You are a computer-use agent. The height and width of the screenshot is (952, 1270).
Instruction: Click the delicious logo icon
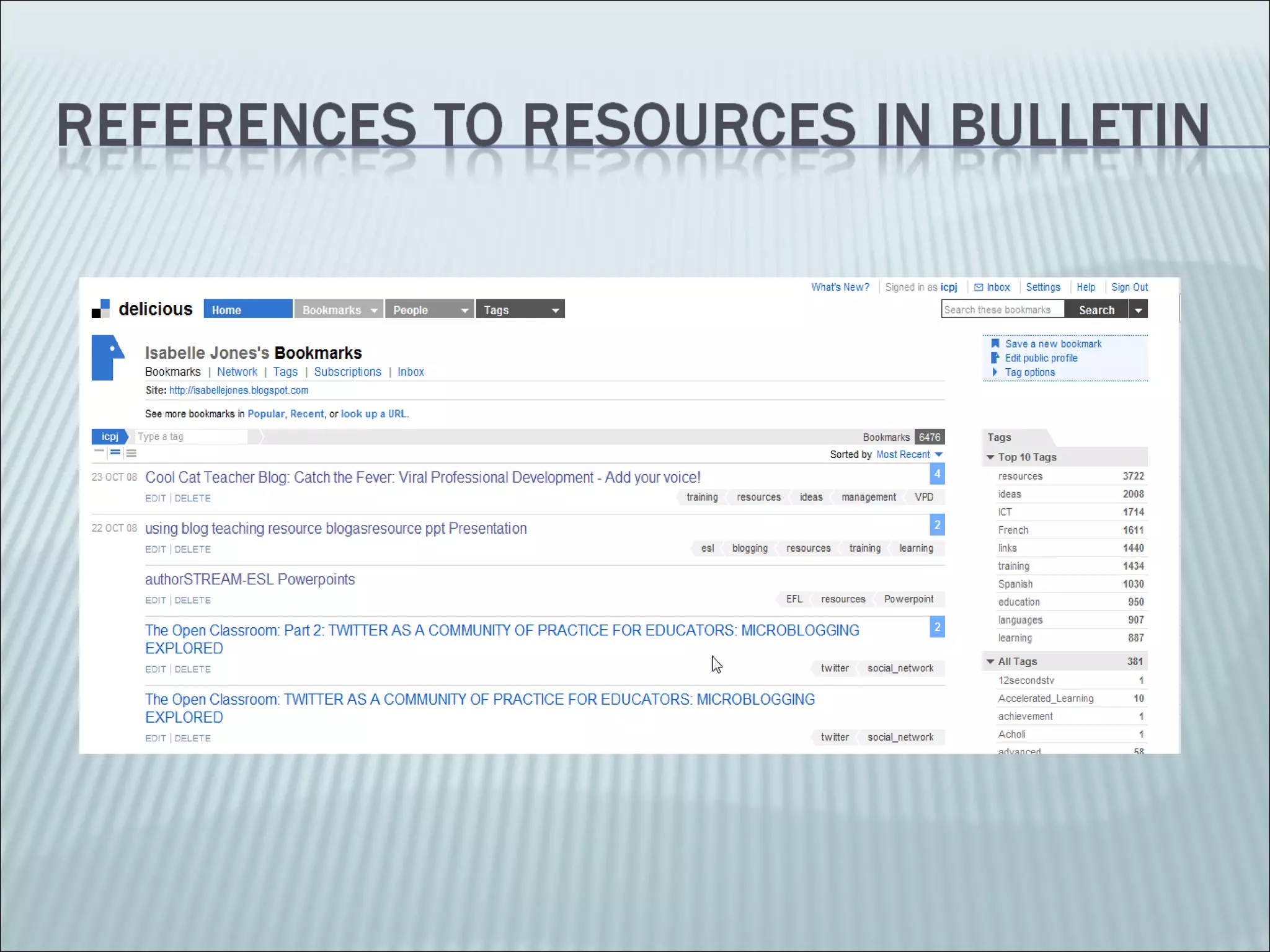pos(100,309)
